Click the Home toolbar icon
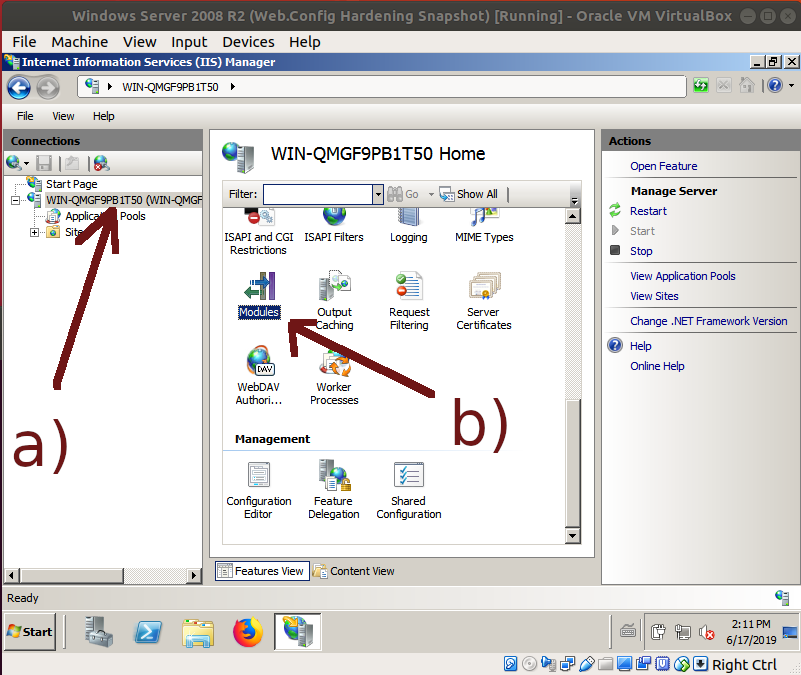 746,85
